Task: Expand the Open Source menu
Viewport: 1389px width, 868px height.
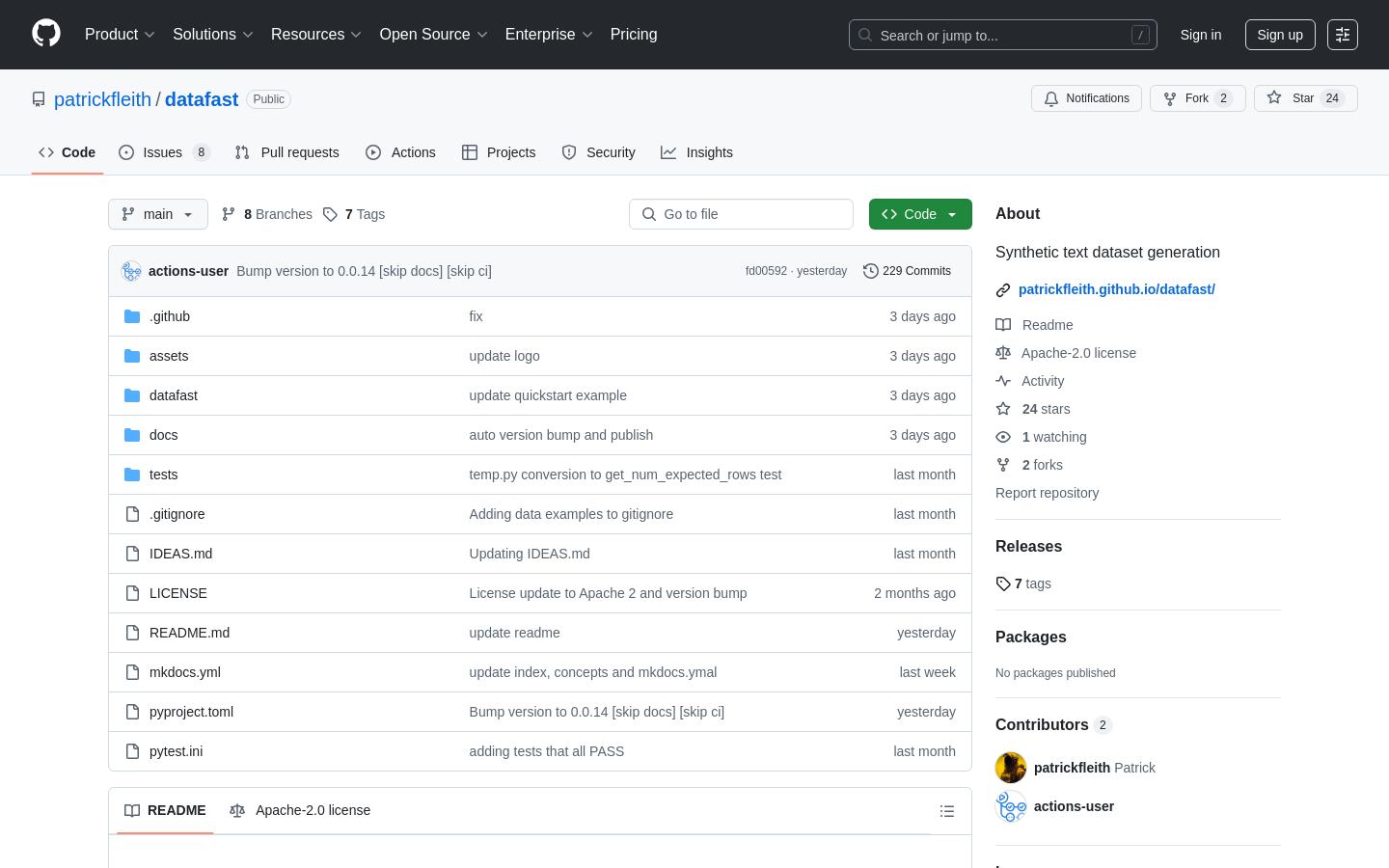Action: pyautogui.click(x=434, y=35)
